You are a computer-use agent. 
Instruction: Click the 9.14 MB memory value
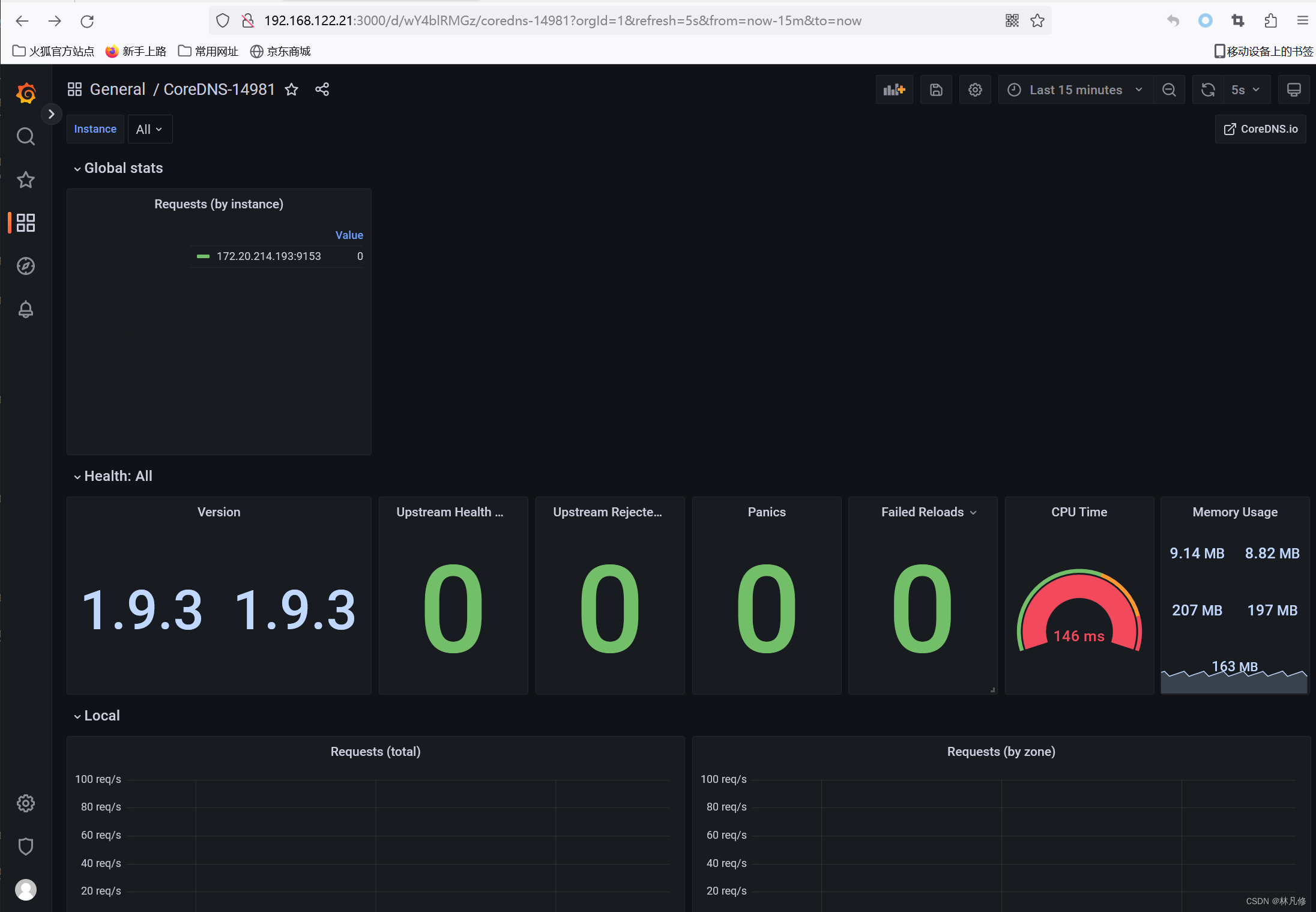tap(1197, 553)
